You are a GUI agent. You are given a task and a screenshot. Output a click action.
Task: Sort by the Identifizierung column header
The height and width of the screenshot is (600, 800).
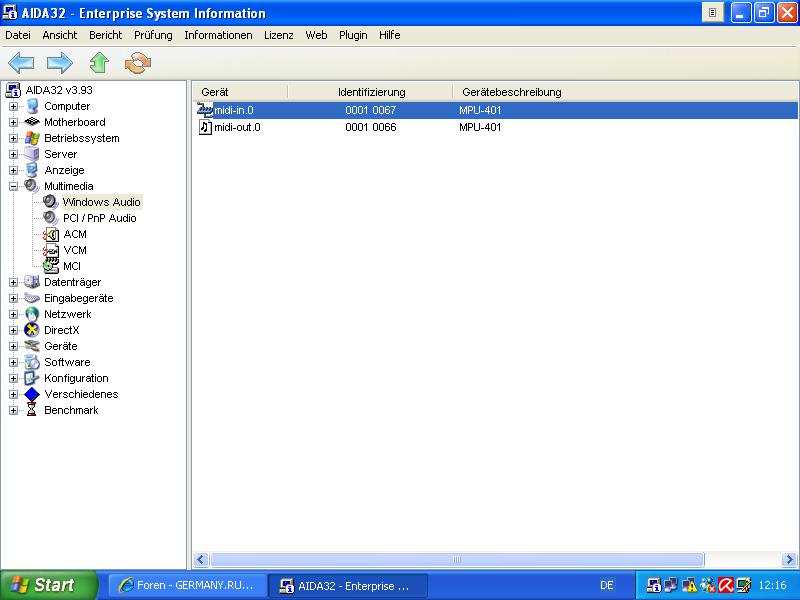click(x=370, y=92)
